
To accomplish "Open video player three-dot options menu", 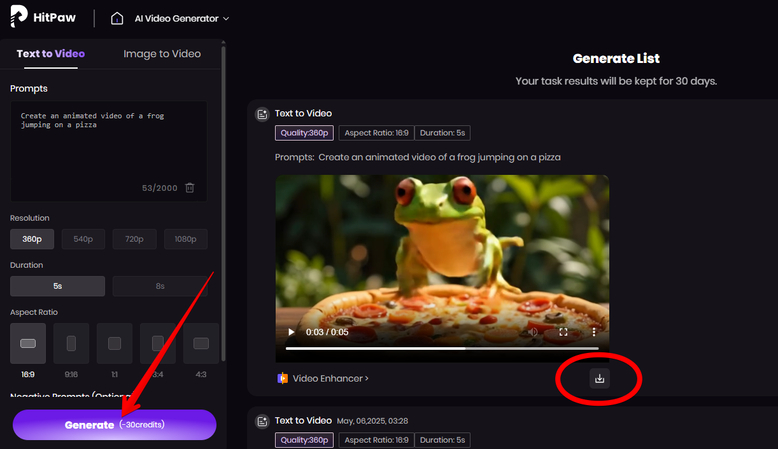I will (x=593, y=332).
